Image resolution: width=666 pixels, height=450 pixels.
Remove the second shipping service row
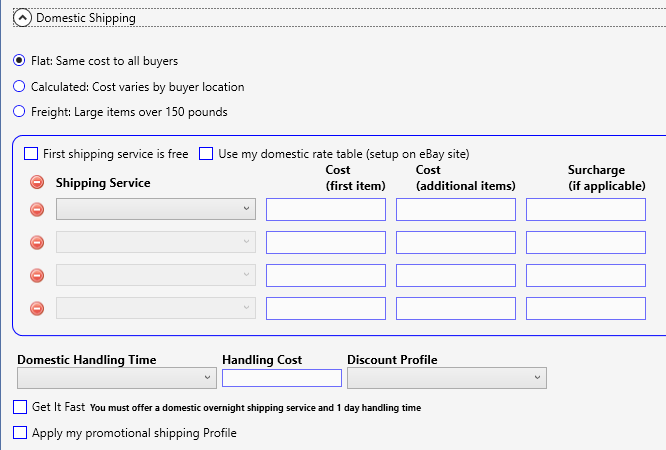(37, 243)
